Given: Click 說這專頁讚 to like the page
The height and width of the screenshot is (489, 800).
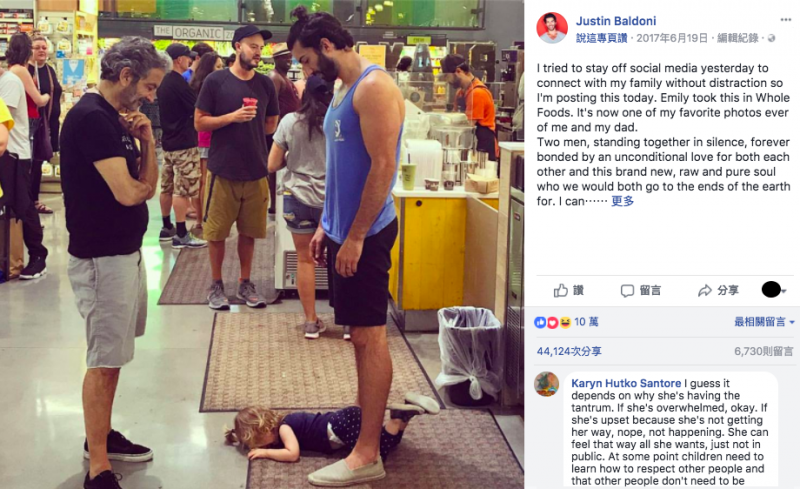Looking at the screenshot, I should click(602, 38).
